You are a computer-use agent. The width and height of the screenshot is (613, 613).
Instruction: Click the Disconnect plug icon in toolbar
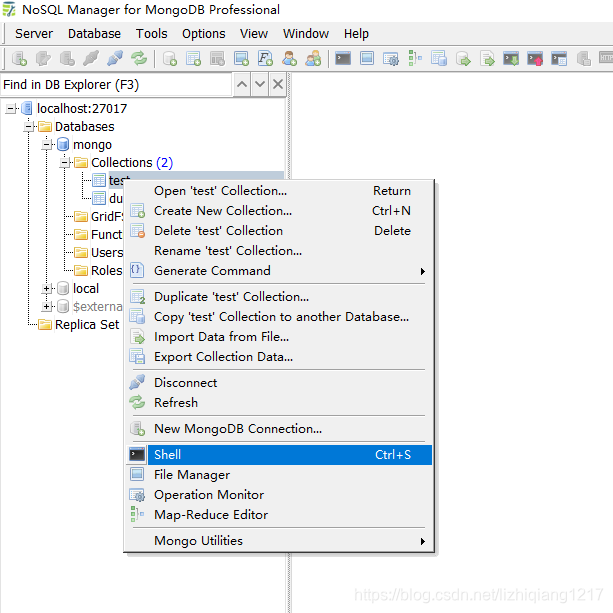pyautogui.click(x=115, y=59)
